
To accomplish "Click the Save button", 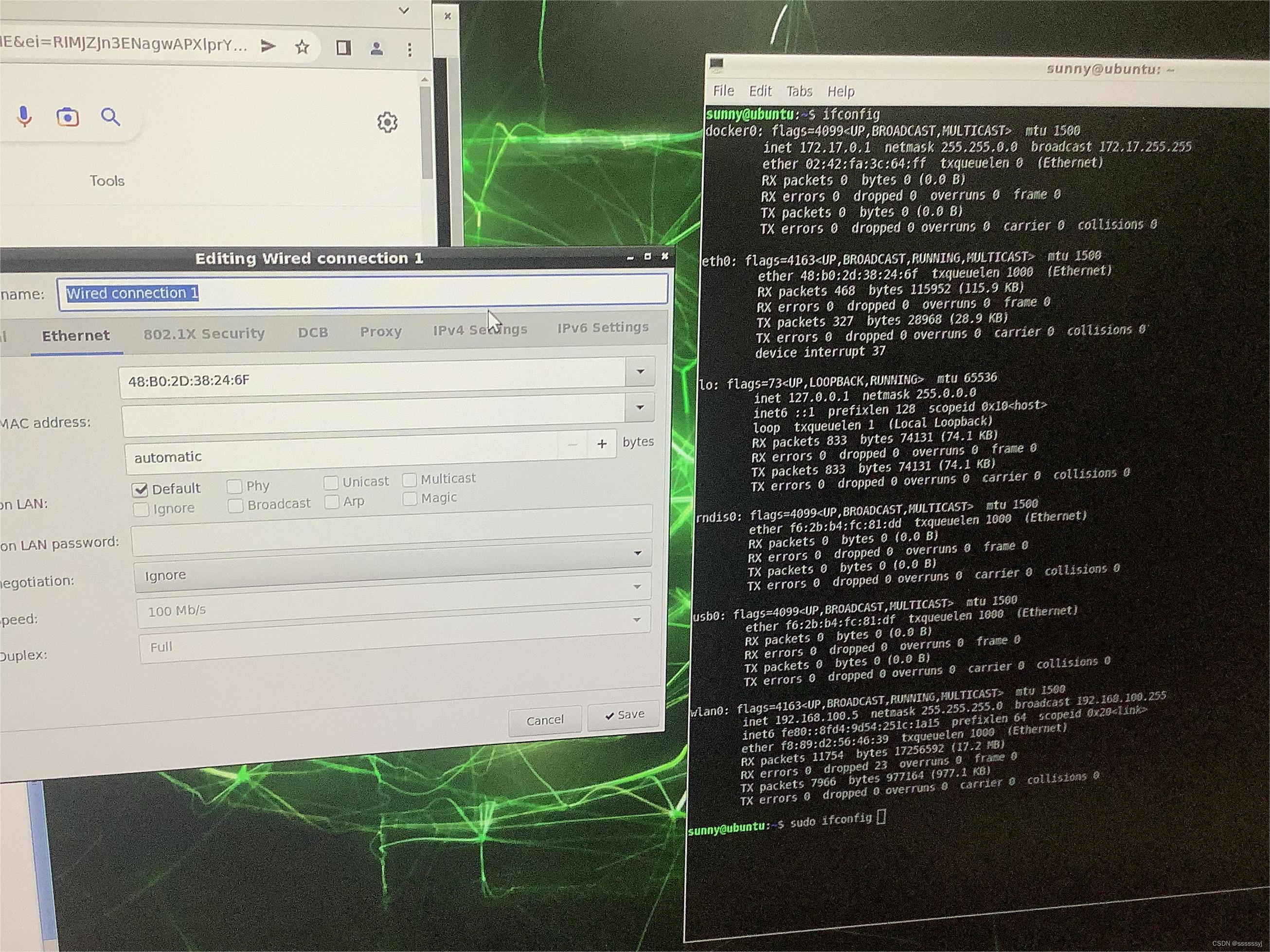I will click(624, 715).
